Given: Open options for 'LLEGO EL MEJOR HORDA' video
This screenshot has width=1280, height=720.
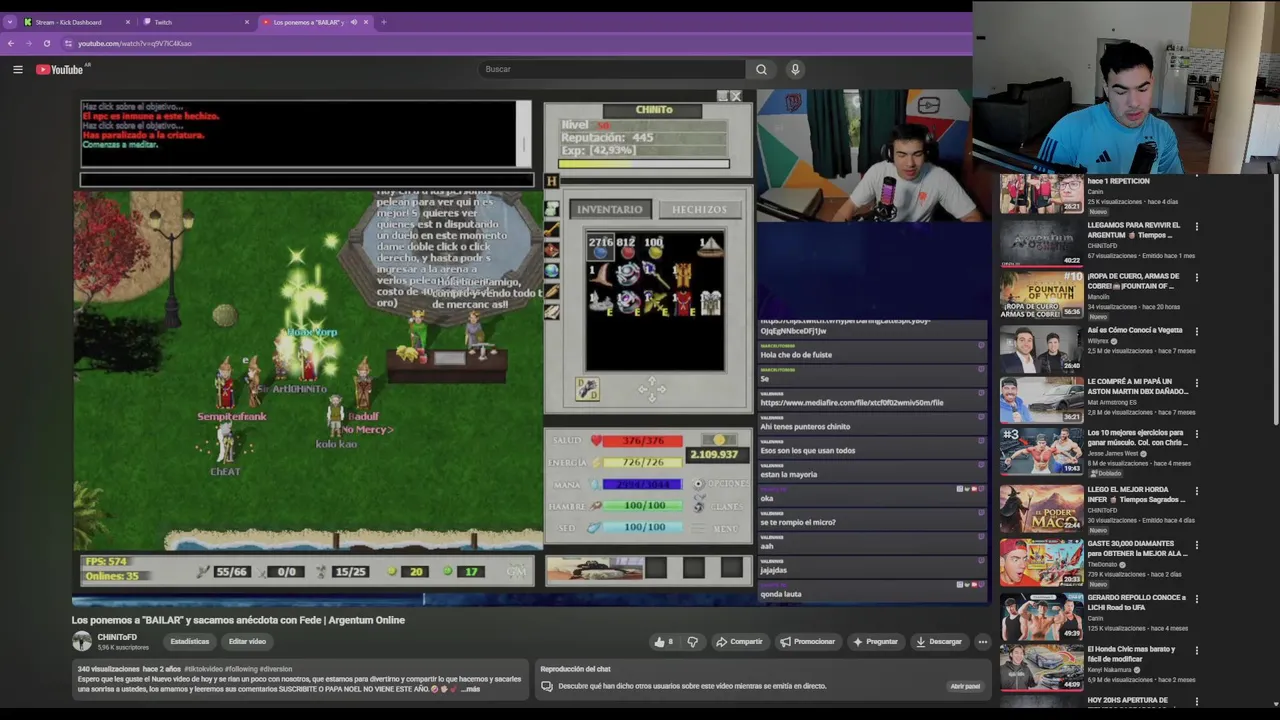Looking at the screenshot, I should [x=1196, y=492].
